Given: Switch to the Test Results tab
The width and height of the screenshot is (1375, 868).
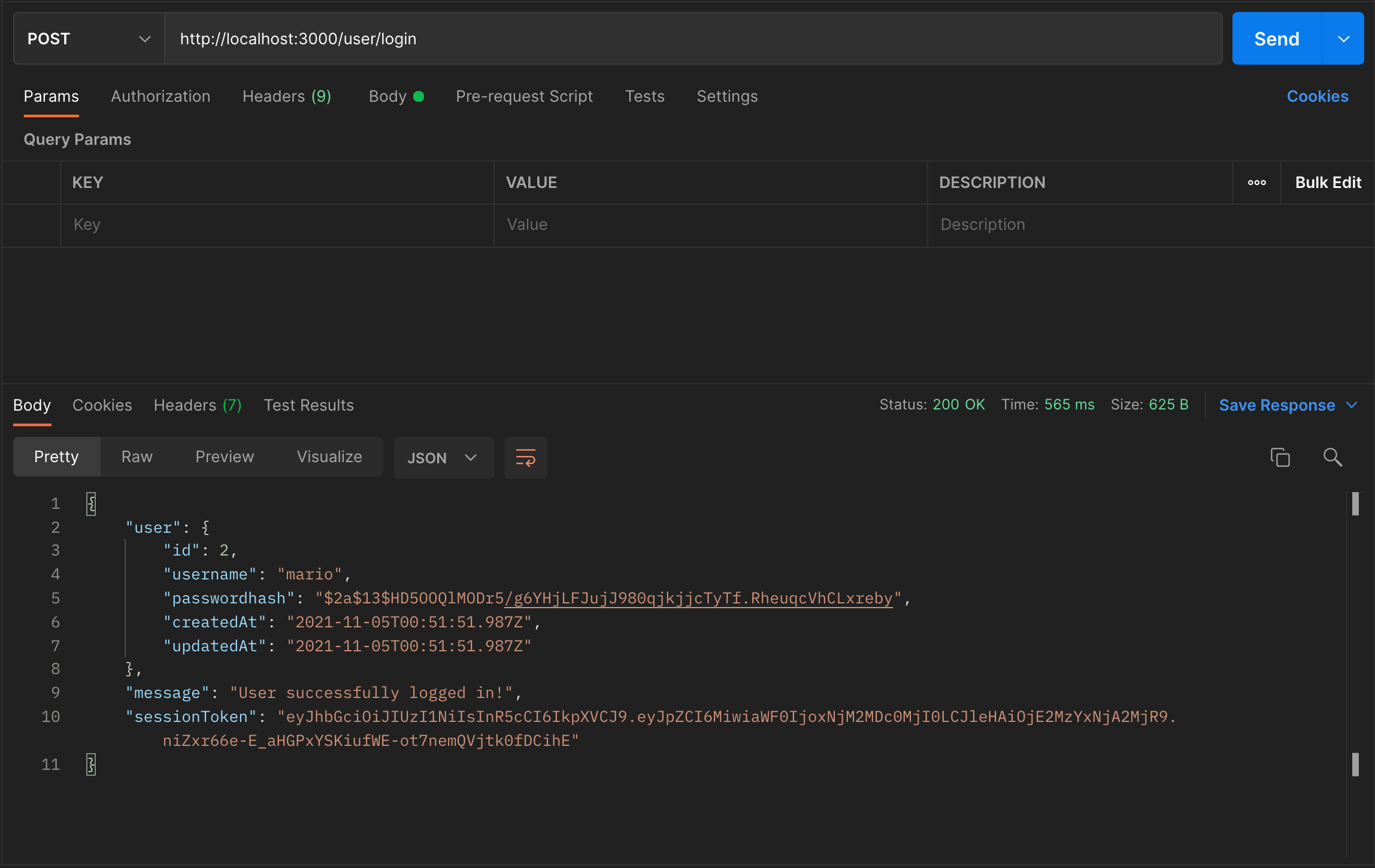Looking at the screenshot, I should (308, 405).
